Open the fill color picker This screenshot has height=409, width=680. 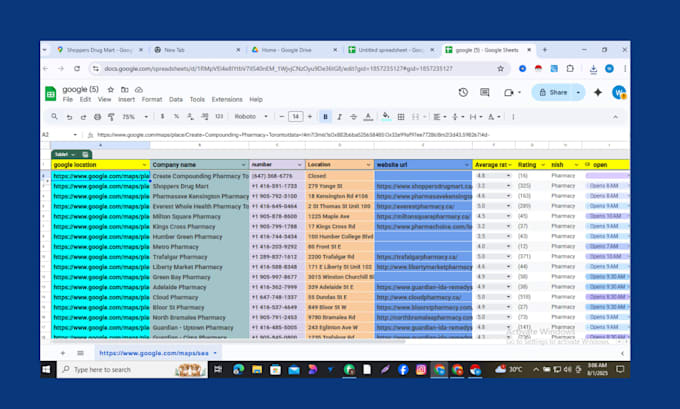pos(386,116)
